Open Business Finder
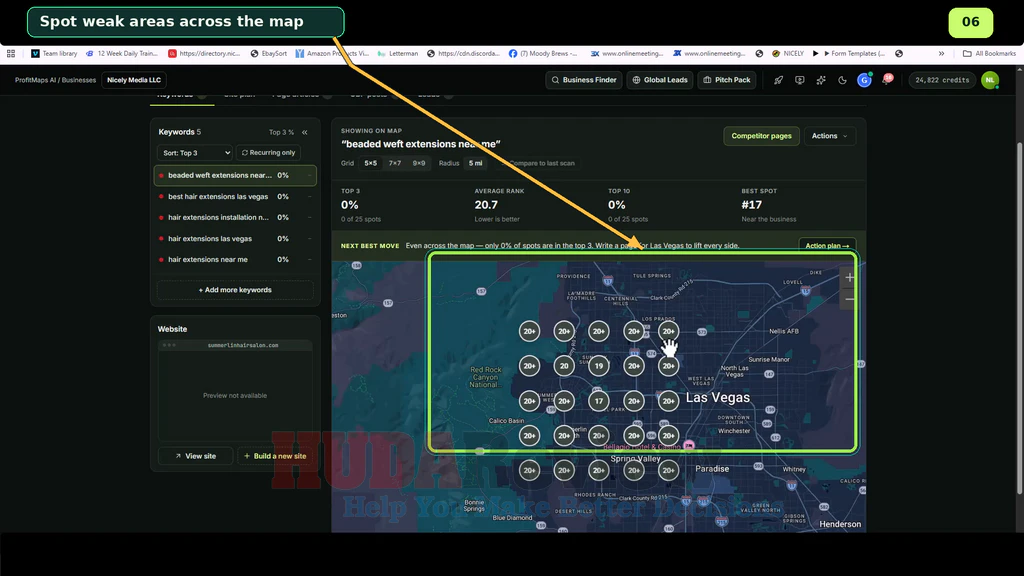 pyautogui.click(x=584, y=80)
